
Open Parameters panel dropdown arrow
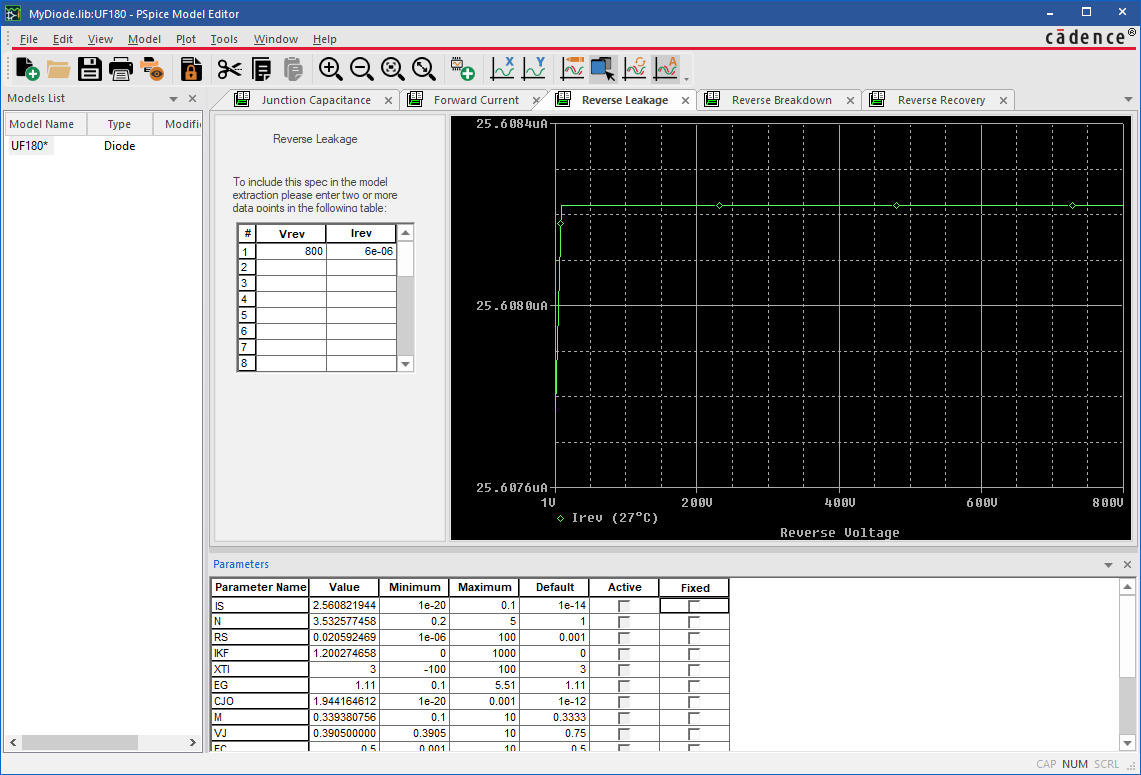(1108, 565)
